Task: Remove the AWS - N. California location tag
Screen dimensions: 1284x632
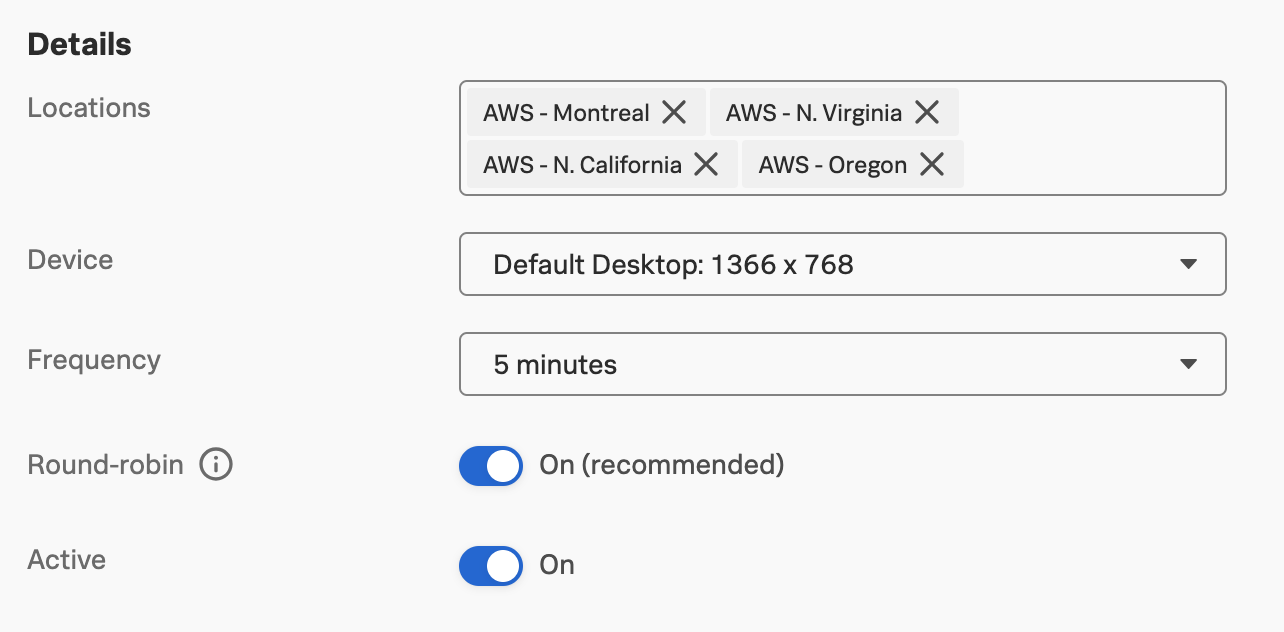Action: 708,164
